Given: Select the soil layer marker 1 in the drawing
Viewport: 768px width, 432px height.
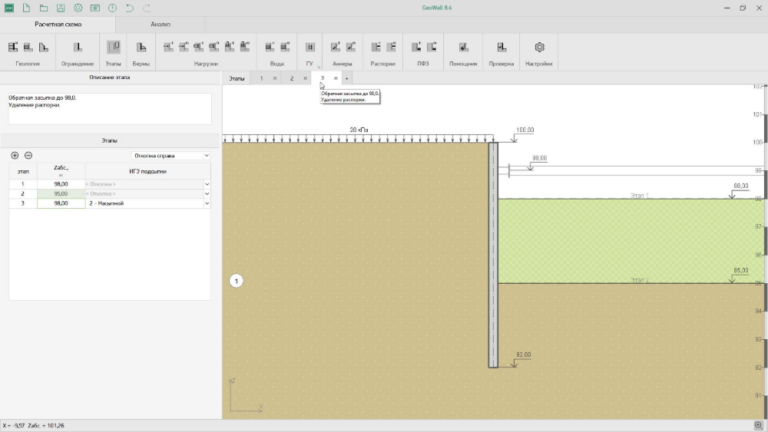Looking at the screenshot, I should coord(236,281).
